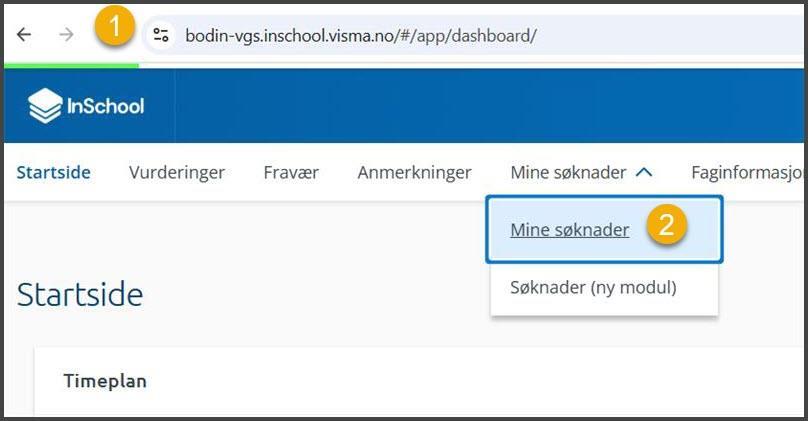Switch to the Vurderinger tab
This screenshot has width=808, height=421.
[x=177, y=172]
